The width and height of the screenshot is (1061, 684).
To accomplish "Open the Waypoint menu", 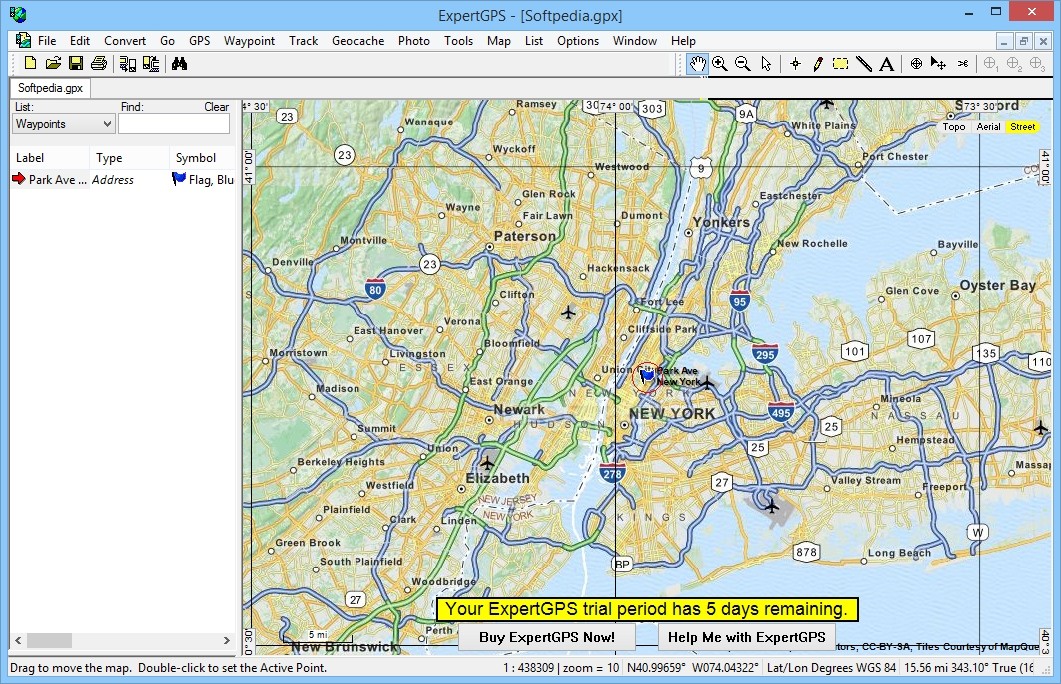I will (249, 41).
